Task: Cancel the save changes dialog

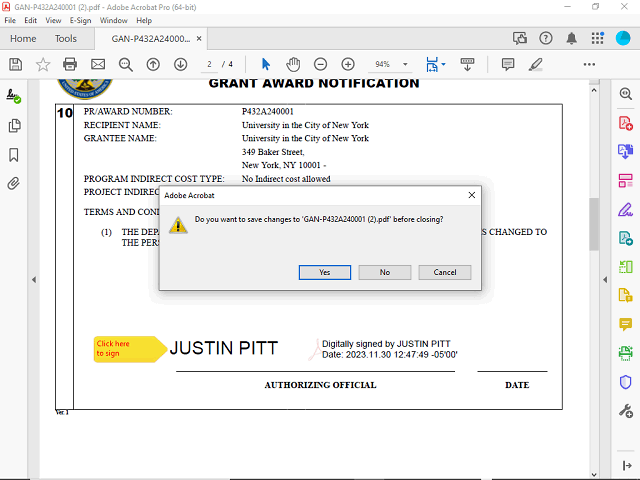Action: click(x=444, y=272)
